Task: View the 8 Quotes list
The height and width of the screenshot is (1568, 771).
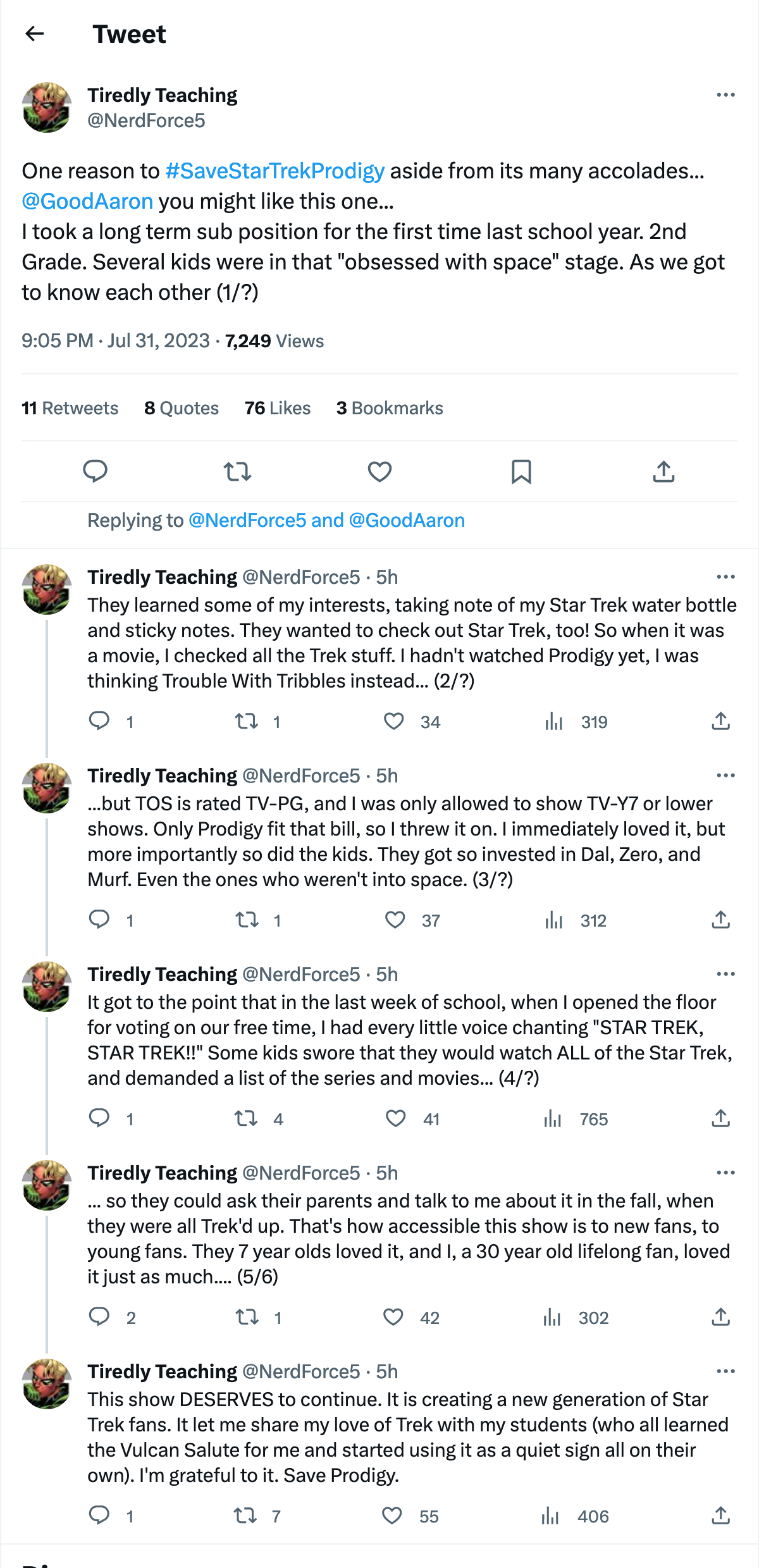Action: (182, 408)
